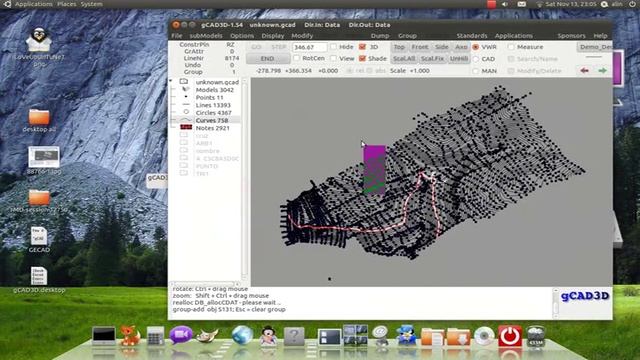Open the subModels menu
The height and width of the screenshot is (360, 640).
[206, 36]
